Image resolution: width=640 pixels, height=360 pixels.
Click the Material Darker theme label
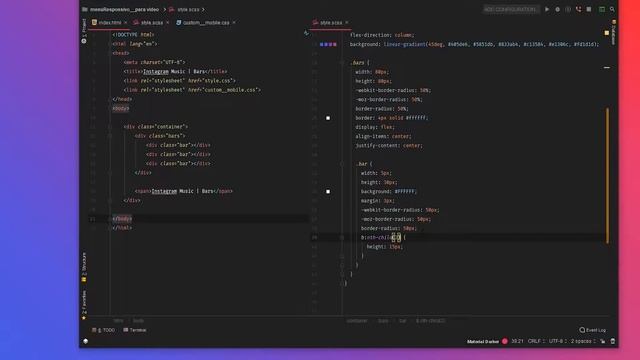pyautogui.click(x=483, y=341)
